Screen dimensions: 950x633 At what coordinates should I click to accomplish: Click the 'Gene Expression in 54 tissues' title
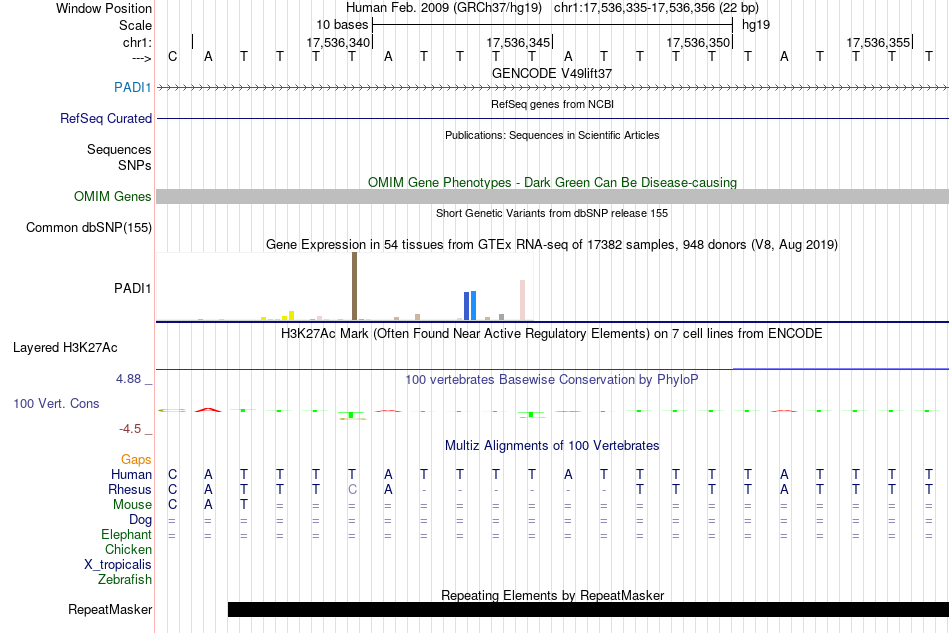point(552,244)
